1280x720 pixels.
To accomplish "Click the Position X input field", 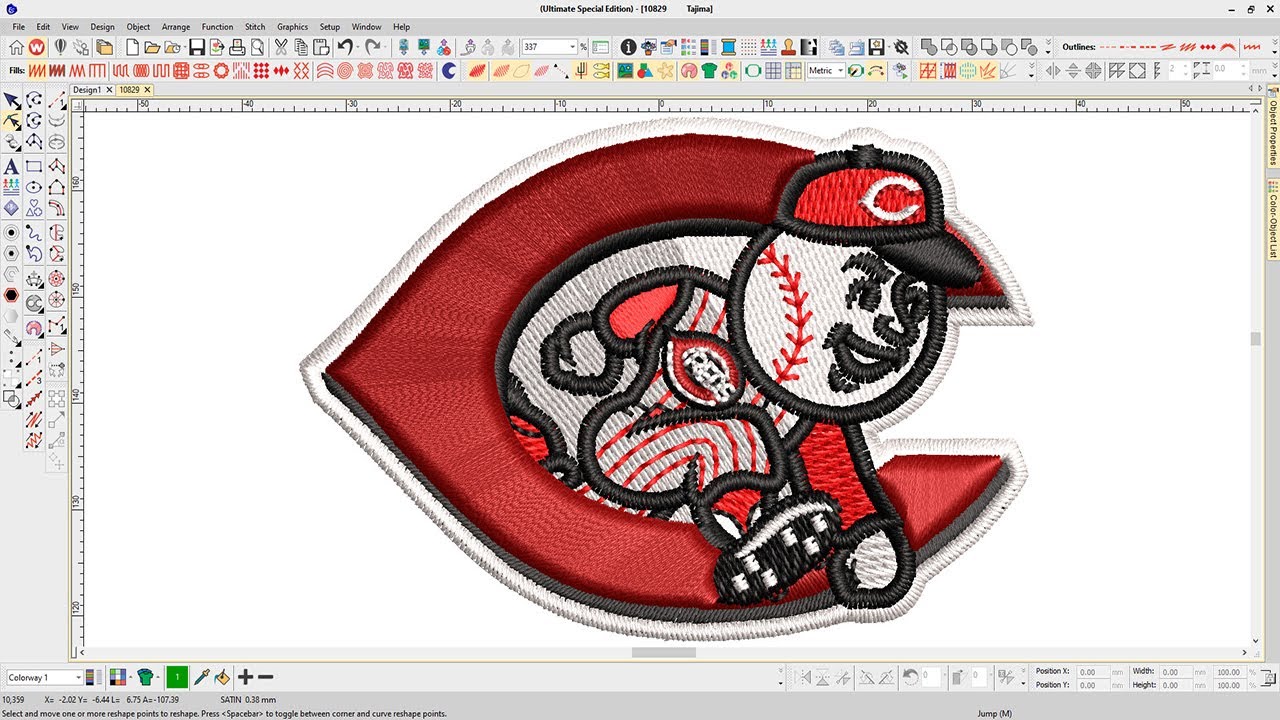I will [1092, 672].
